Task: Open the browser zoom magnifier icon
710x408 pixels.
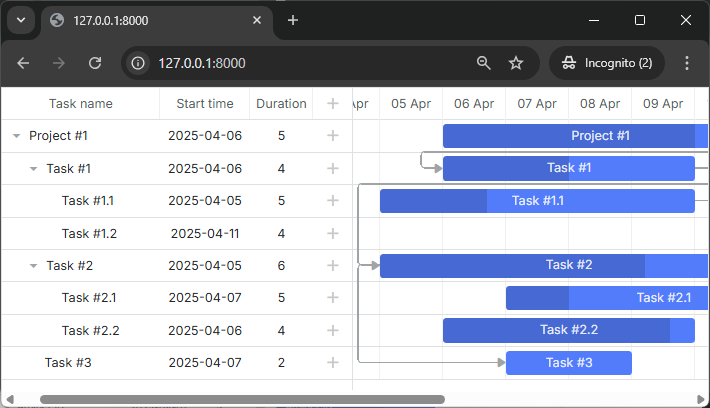Action: pyautogui.click(x=484, y=63)
